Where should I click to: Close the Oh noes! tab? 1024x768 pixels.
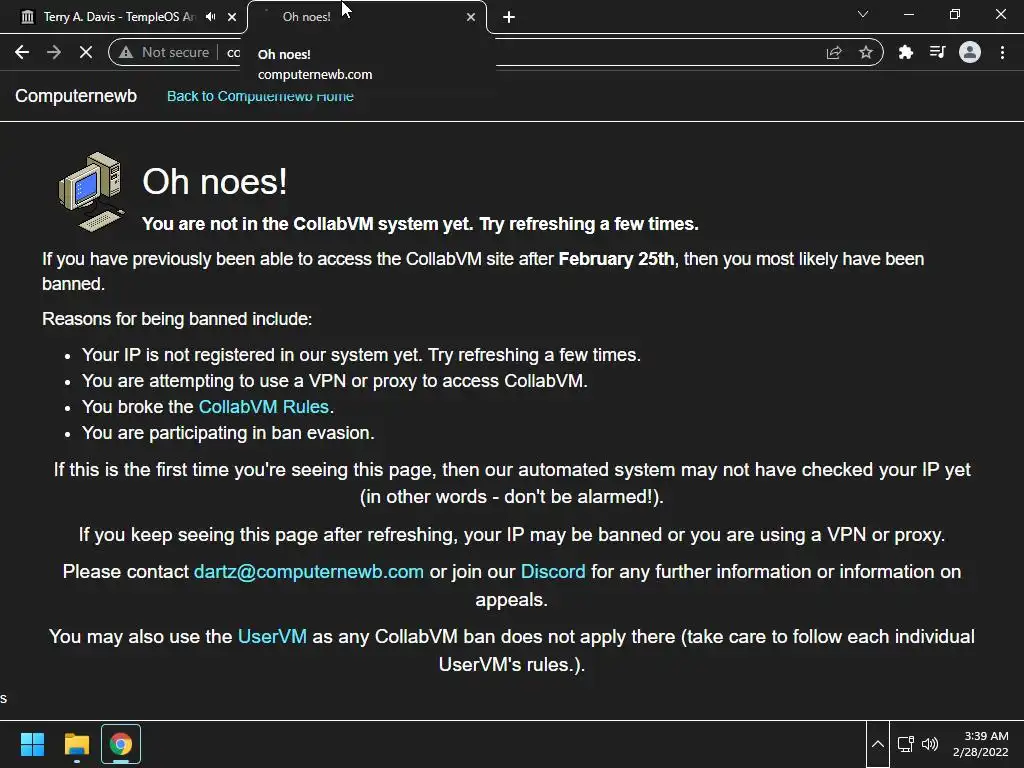[471, 17]
